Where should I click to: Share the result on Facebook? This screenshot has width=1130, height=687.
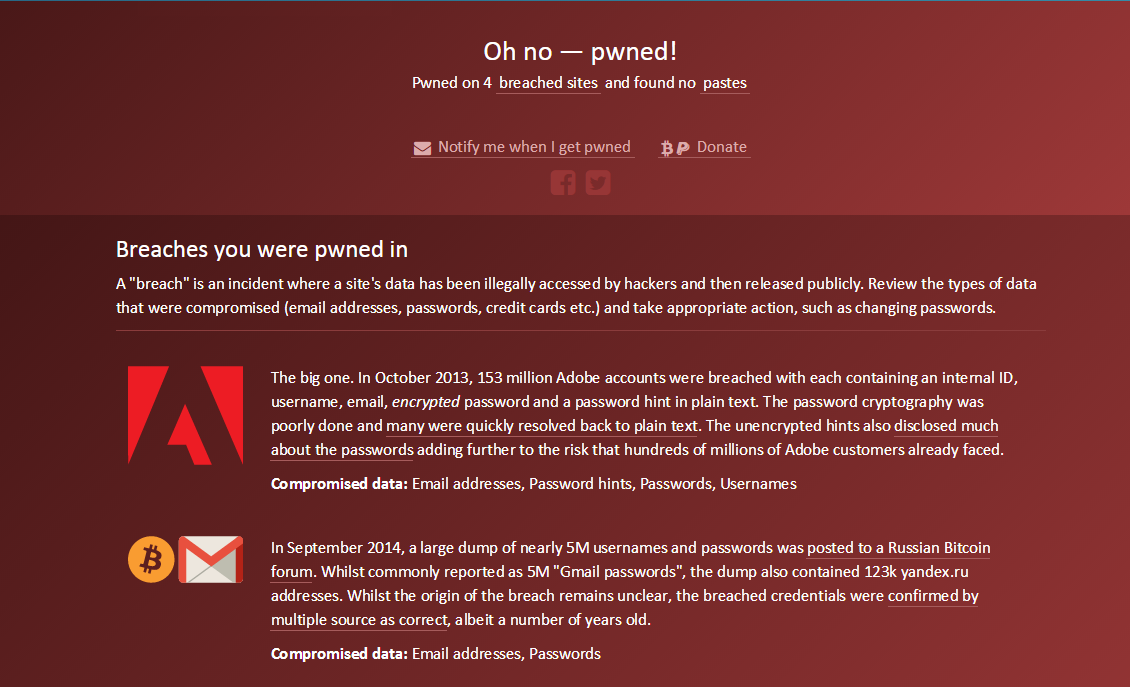(x=563, y=183)
